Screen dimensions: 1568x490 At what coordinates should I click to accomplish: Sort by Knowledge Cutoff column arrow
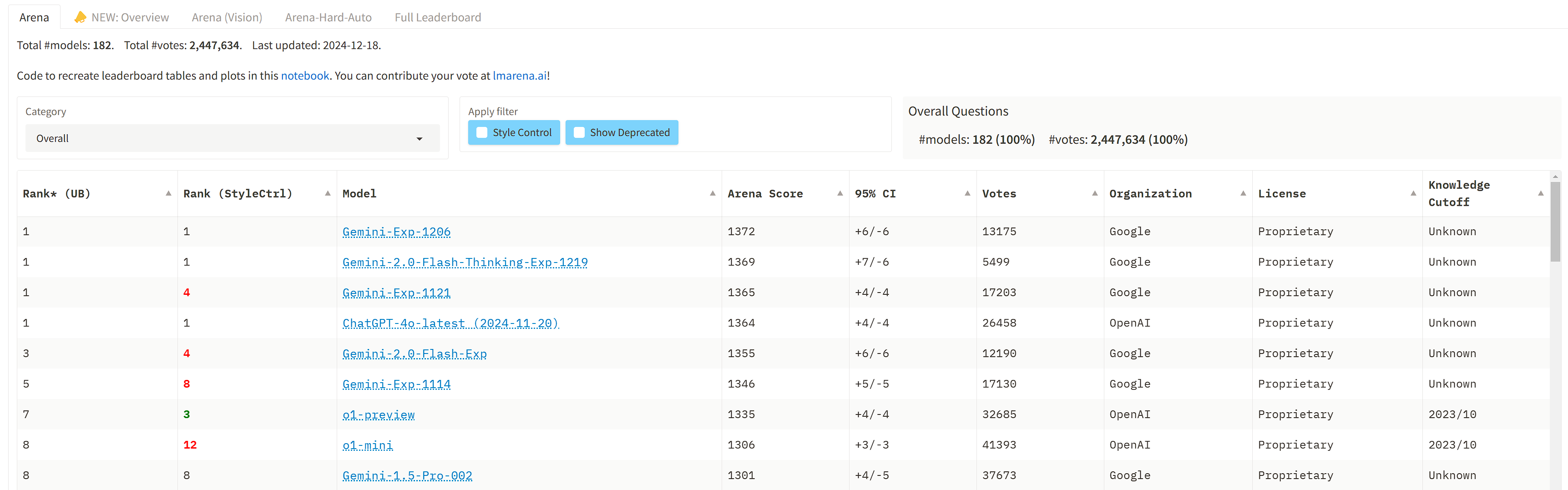click(1541, 193)
